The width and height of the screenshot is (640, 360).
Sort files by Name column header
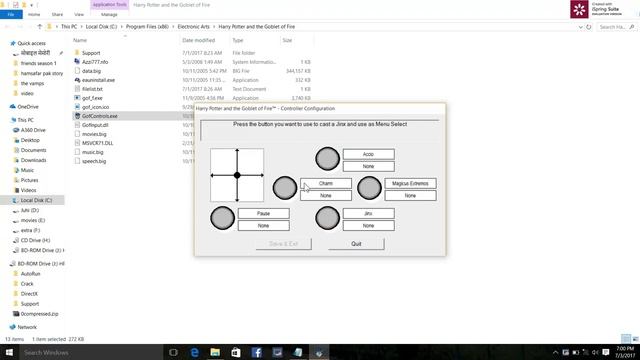[80, 40]
